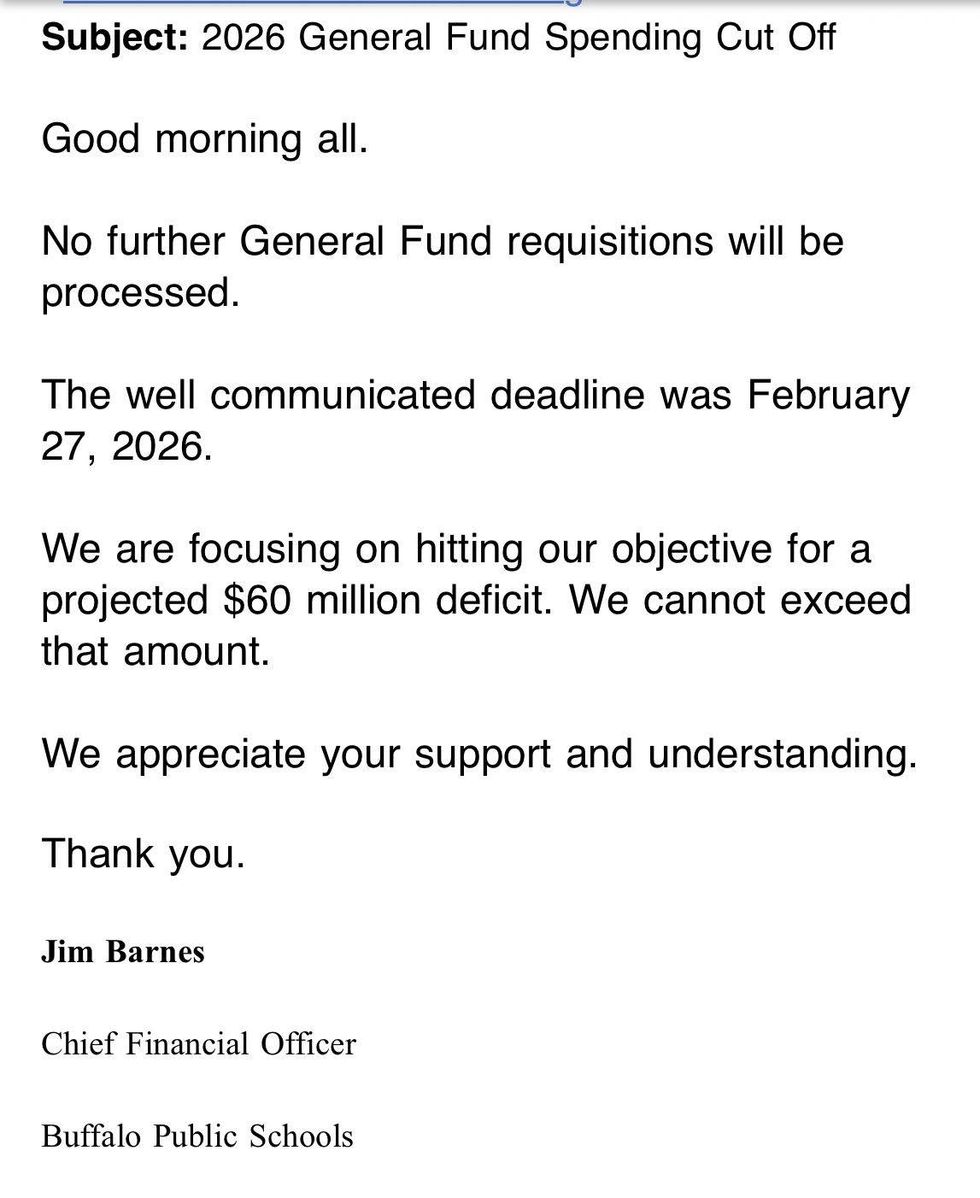
Task: Click the "Chief Financial Officer" title
Action: (199, 1044)
